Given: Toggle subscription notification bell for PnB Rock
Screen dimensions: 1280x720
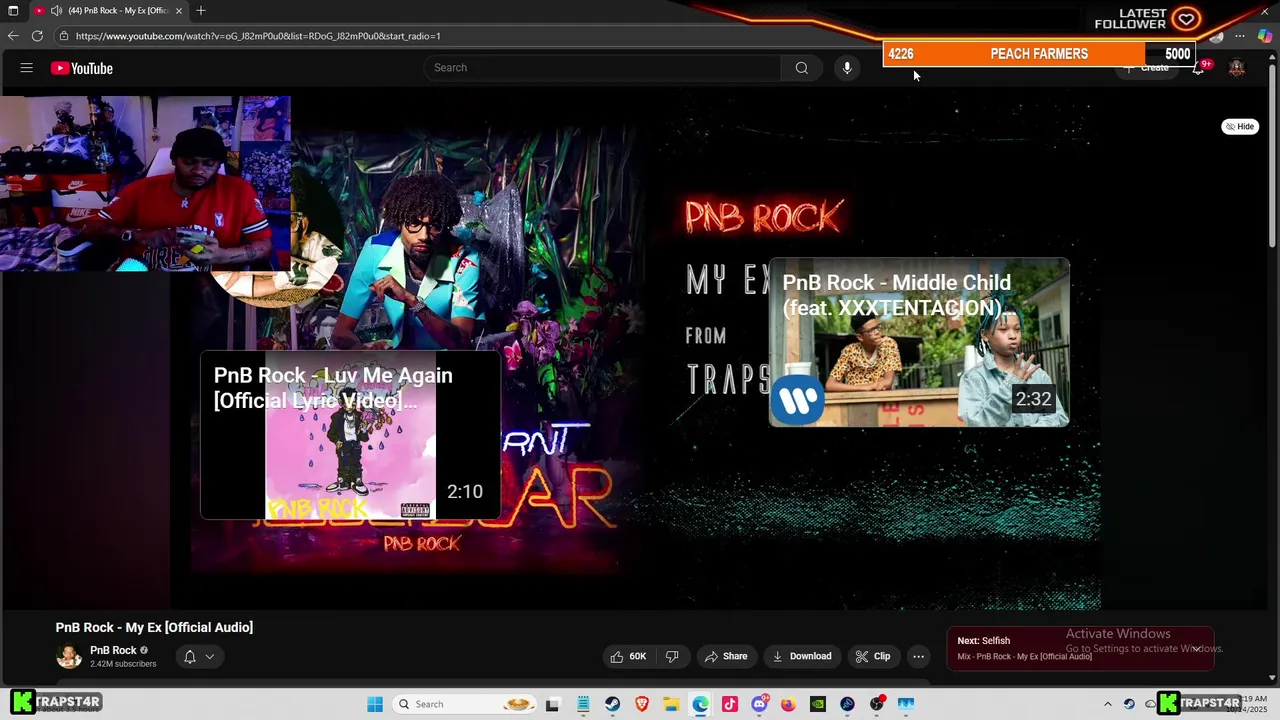Looking at the screenshot, I should point(189,657).
